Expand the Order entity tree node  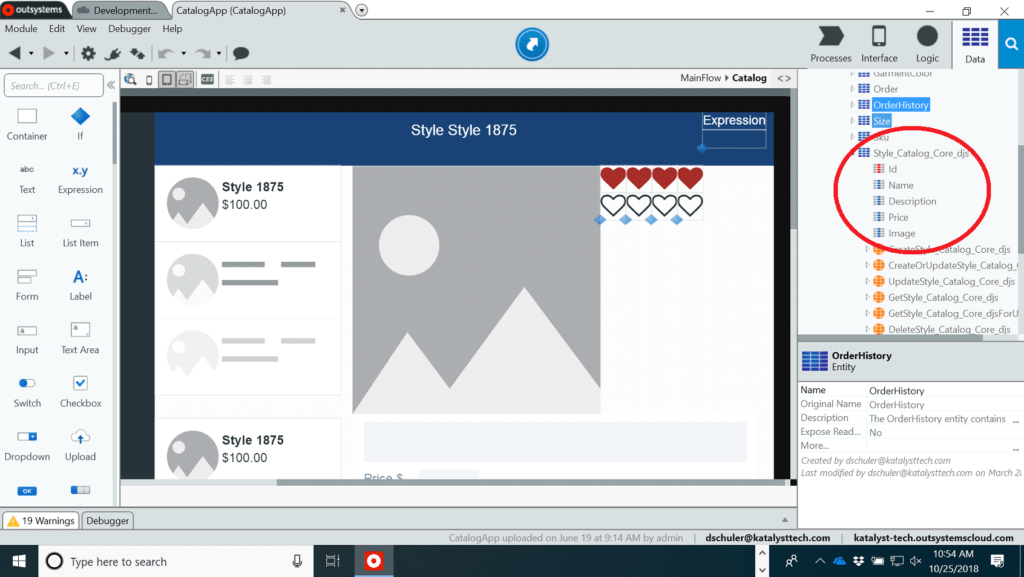tap(853, 89)
